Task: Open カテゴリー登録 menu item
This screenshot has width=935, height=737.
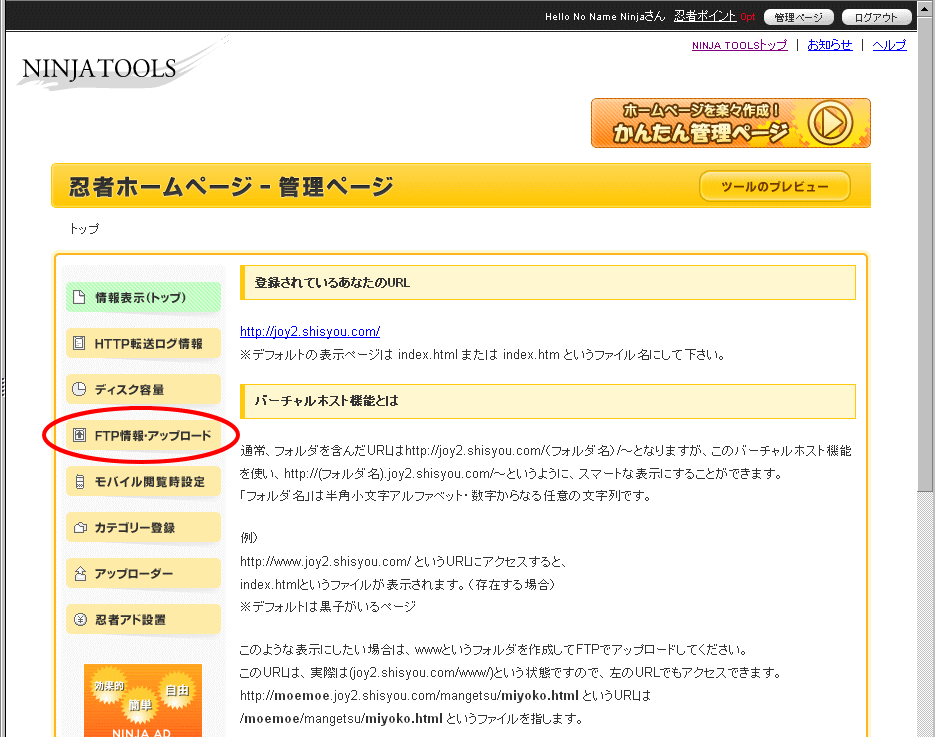Action: click(143, 527)
